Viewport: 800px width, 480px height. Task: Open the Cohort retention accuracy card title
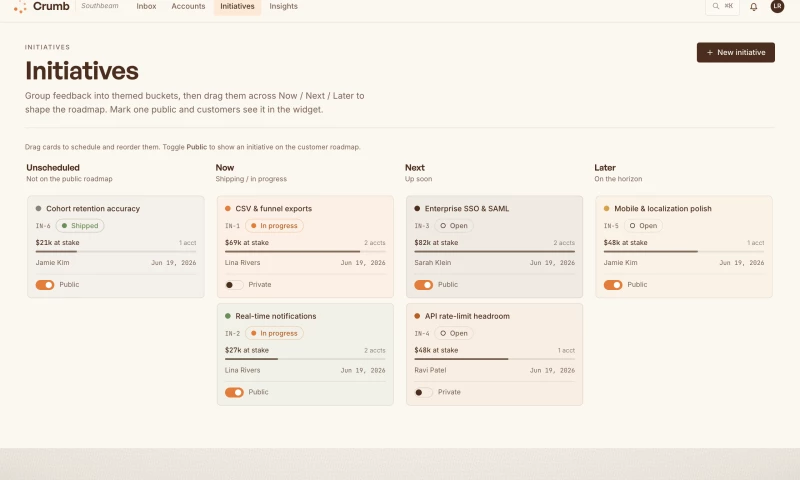point(93,209)
